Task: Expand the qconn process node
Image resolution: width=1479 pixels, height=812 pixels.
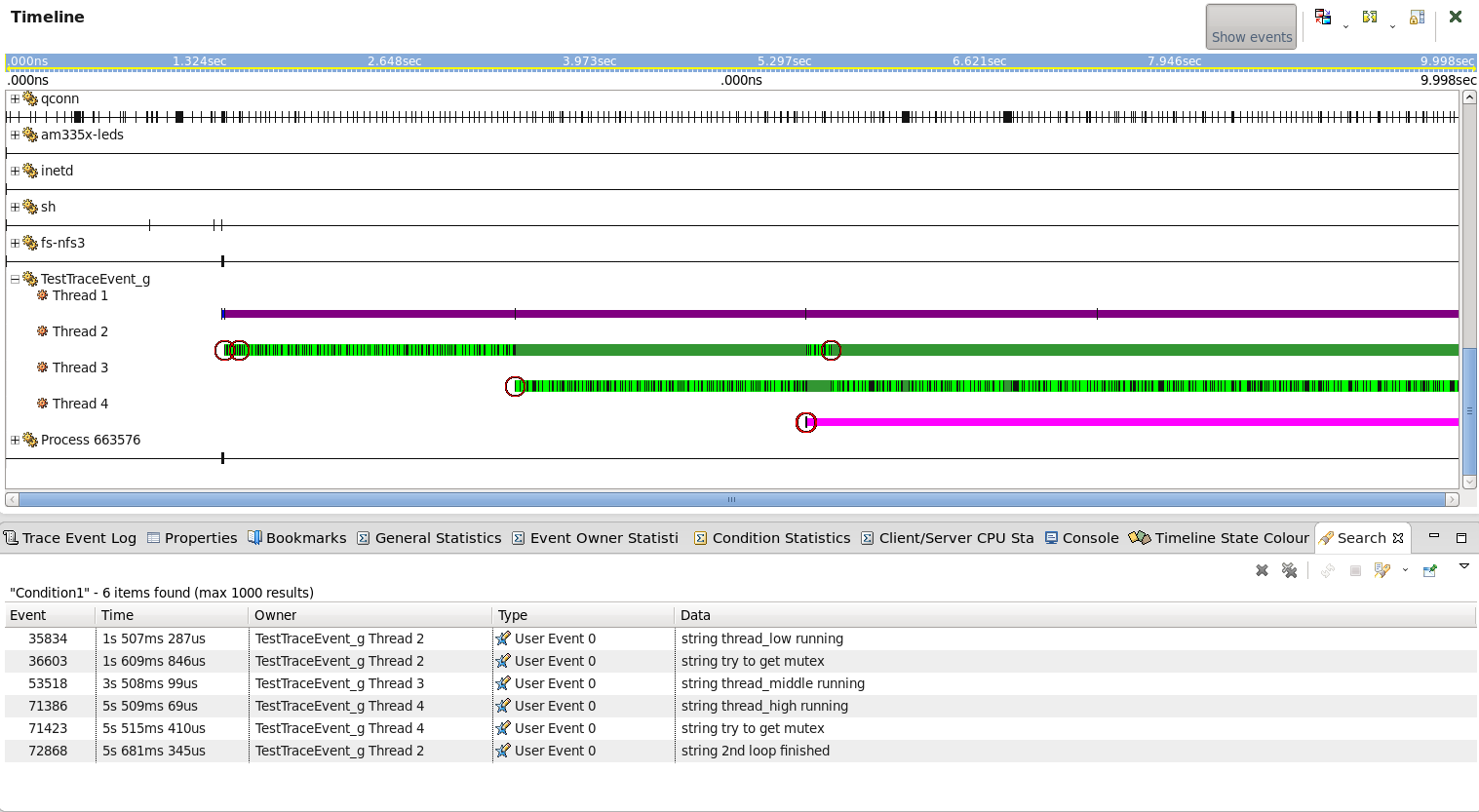Action: coord(15,98)
